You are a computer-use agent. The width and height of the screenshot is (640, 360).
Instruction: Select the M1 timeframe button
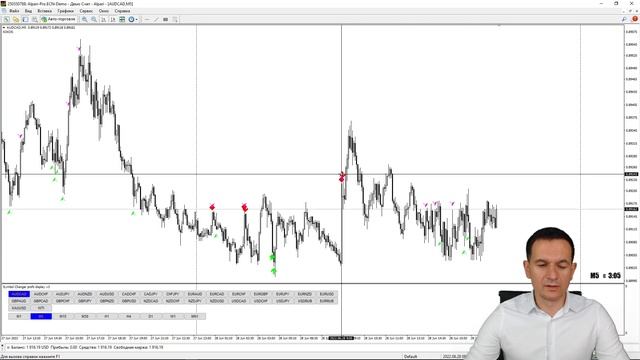point(19,316)
